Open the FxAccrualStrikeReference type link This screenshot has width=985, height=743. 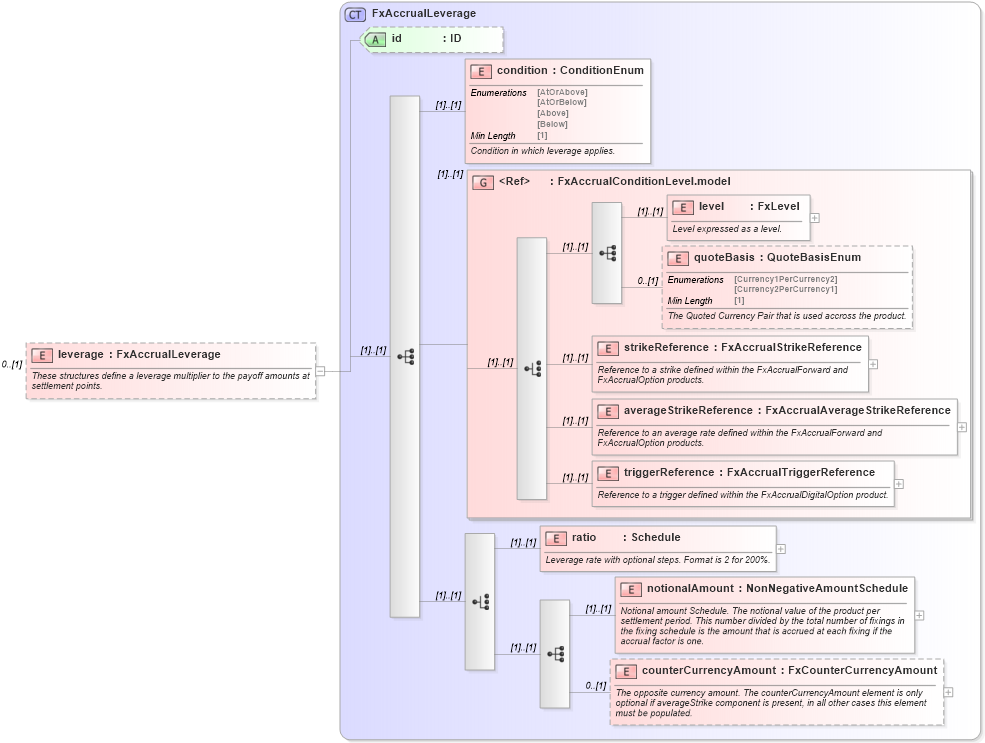point(792,347)
